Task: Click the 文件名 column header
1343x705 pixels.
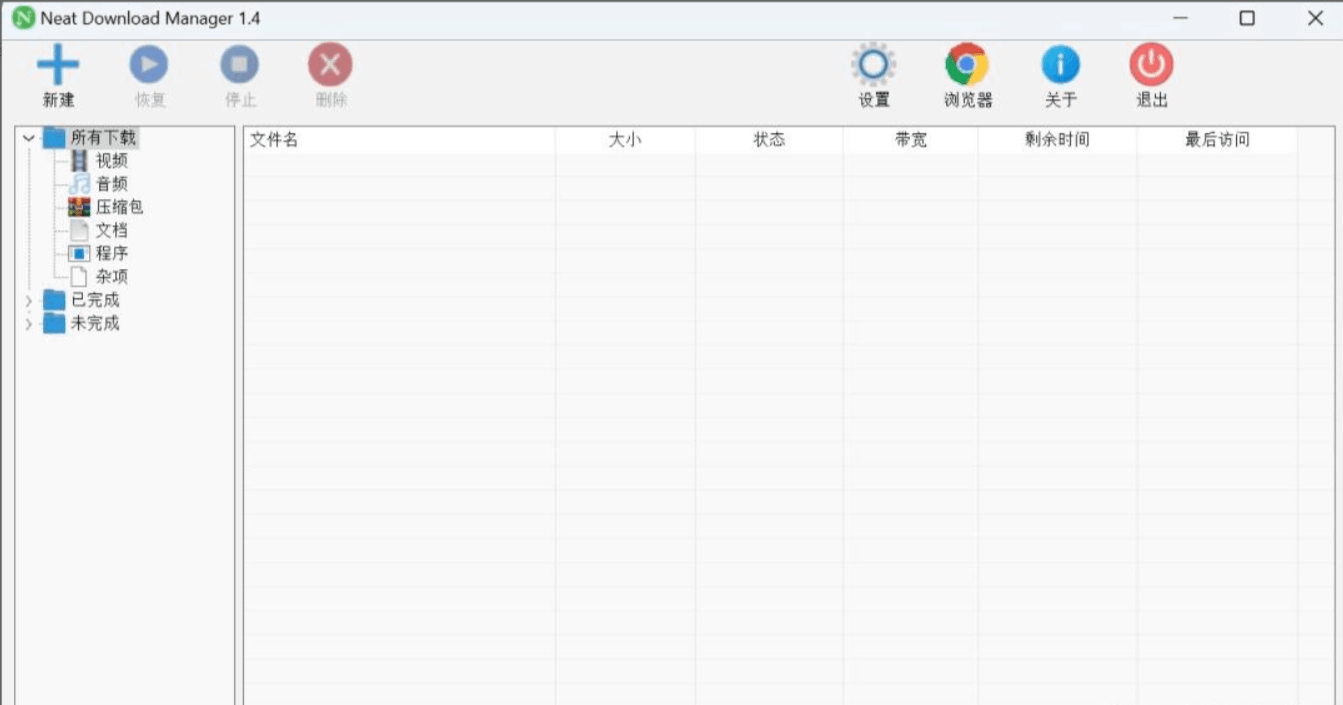Action: click(x=272, y=138)
